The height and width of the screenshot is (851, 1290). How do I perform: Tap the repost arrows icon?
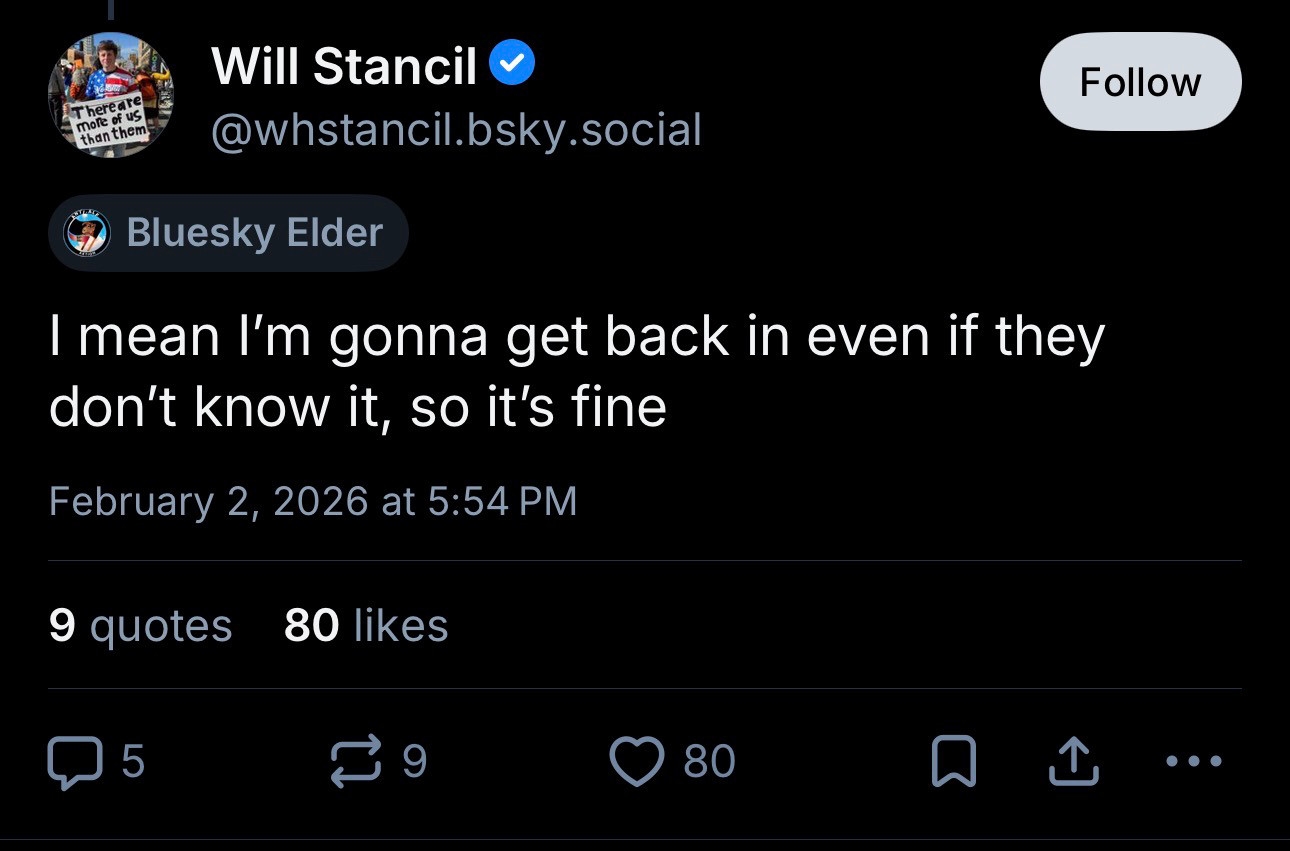click(x=358, y=761)
